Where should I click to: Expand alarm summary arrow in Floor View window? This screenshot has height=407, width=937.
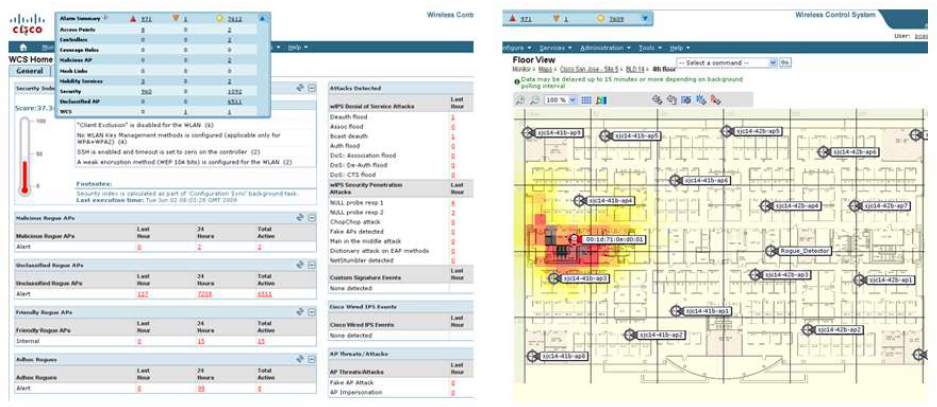tap(644, 19)
